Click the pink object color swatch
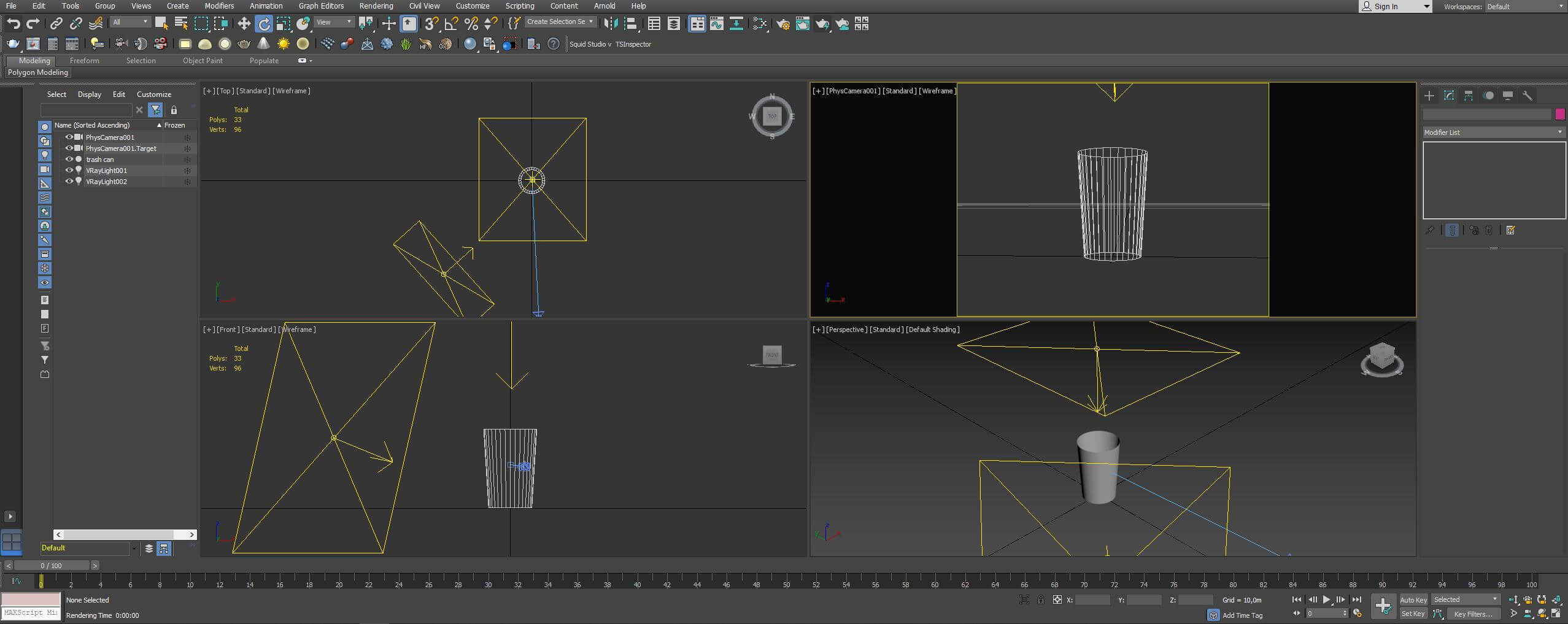Image resolution: width=1568 pixels, height=624 pixels. 1560,114
